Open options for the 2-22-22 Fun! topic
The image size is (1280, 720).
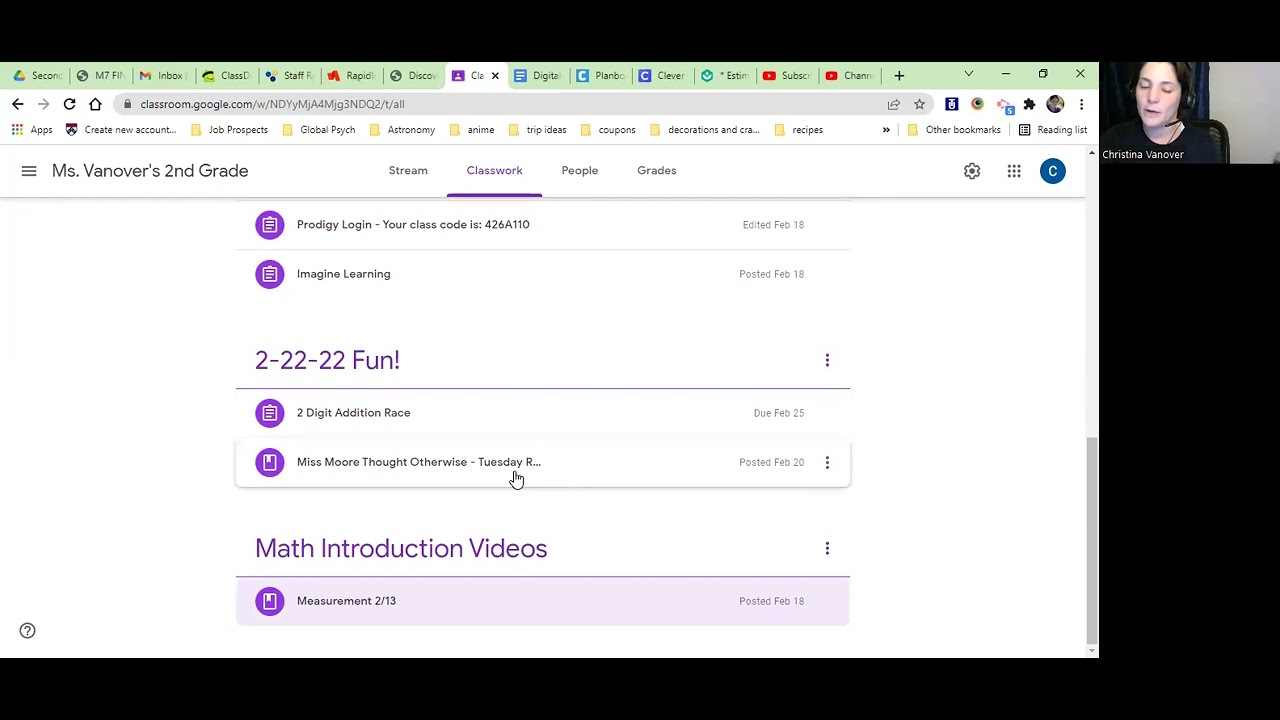(x=827, y=360)
